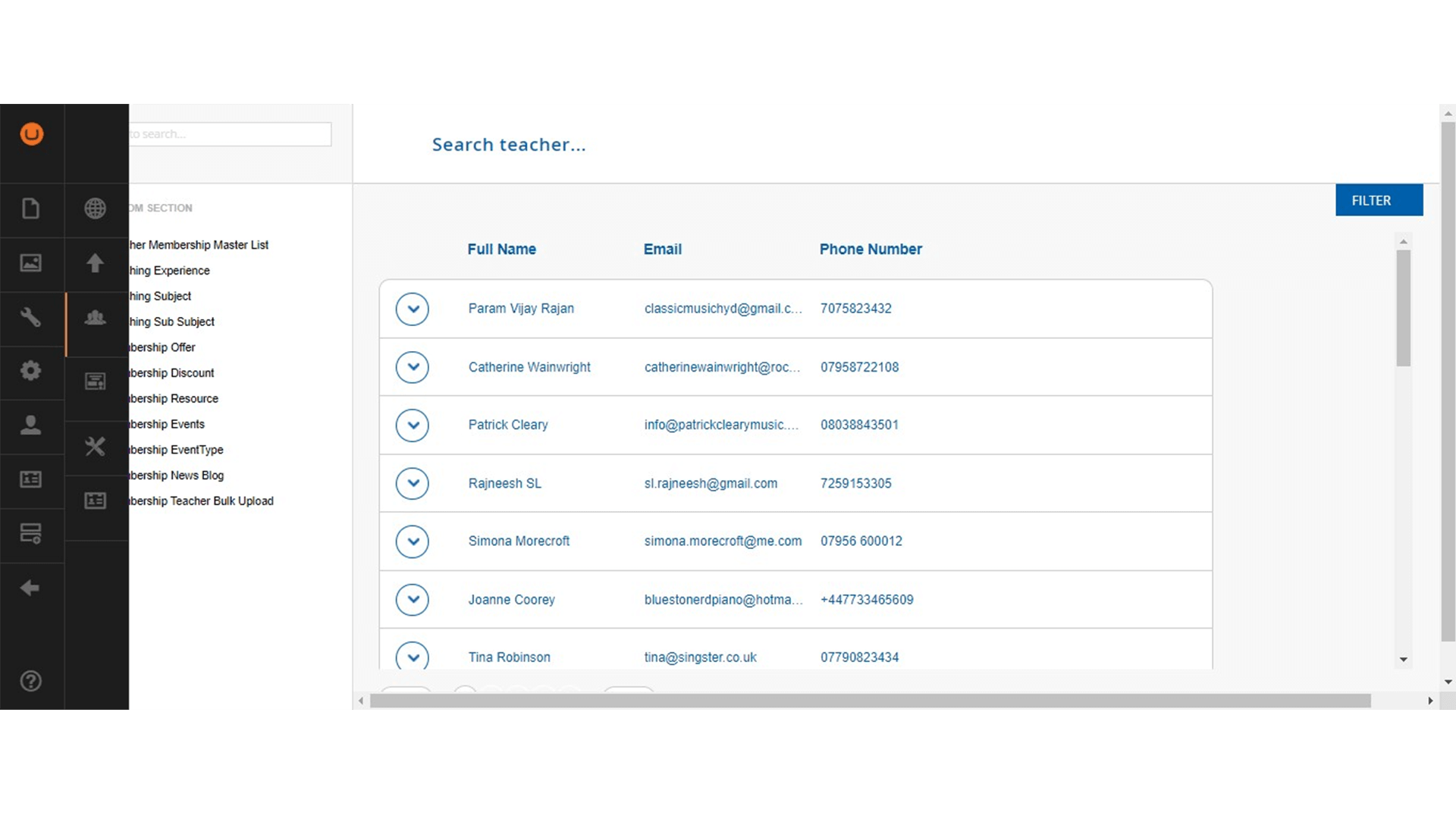Open Teaching Experience tree item
Image resolution: width=1456 pixels, height=819 pixels.
tap(169, 271)
